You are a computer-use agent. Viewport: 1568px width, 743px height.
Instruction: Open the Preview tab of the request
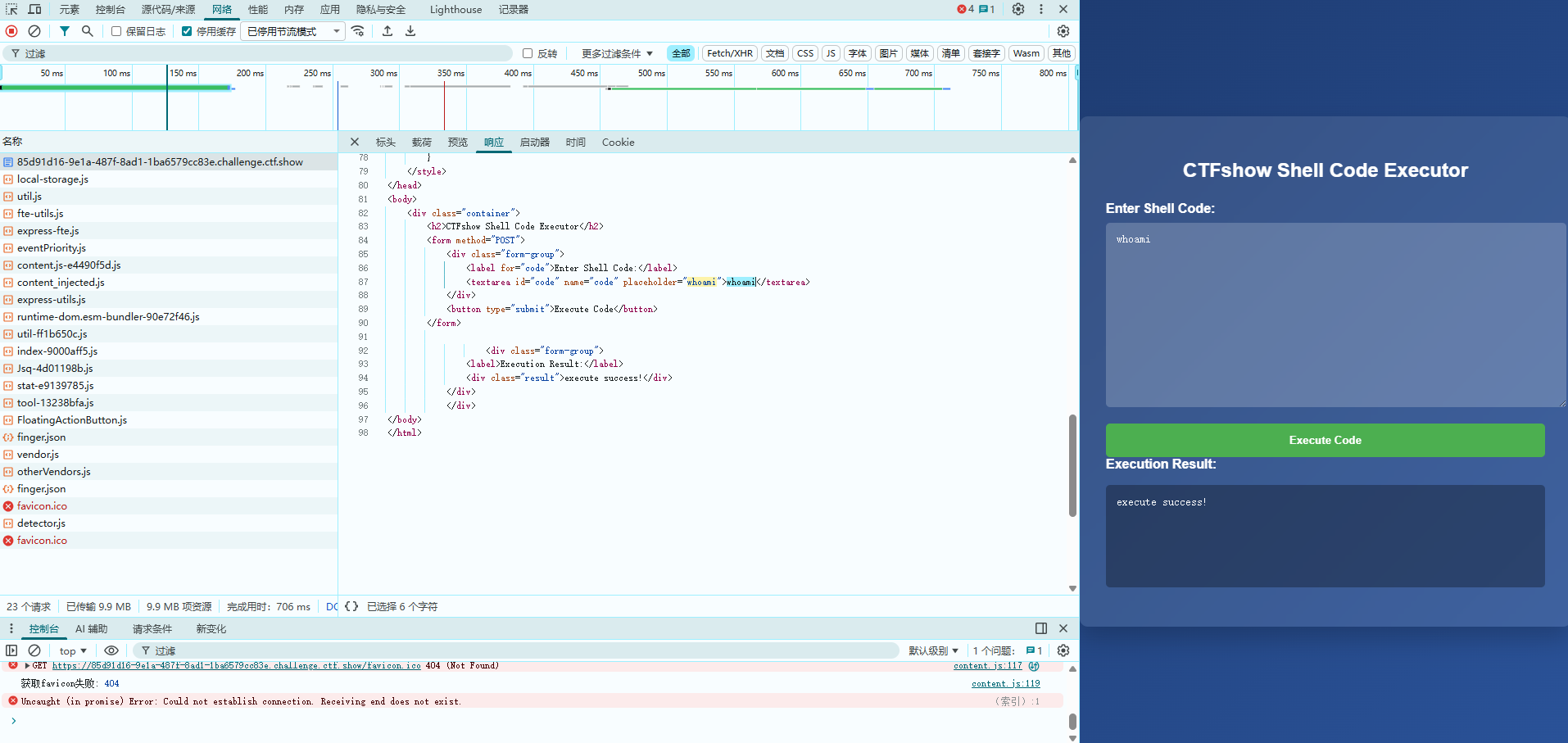[457, 142]
